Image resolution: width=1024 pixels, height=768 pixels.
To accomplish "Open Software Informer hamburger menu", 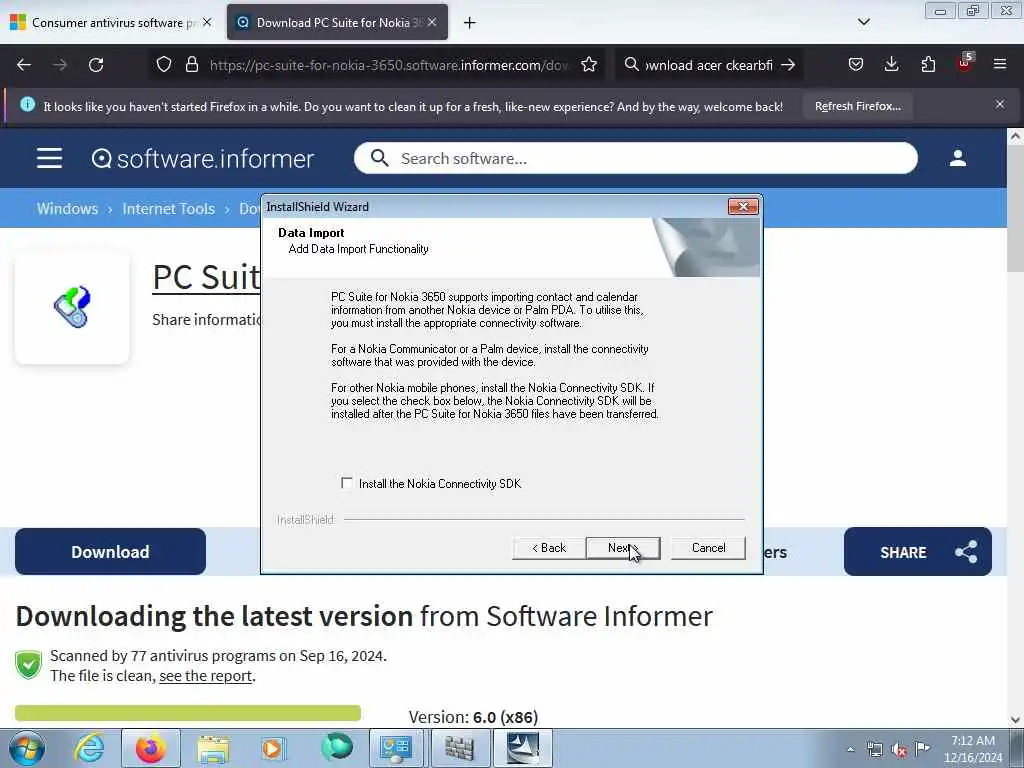I will pyautogui.click(x=50, y=158).
